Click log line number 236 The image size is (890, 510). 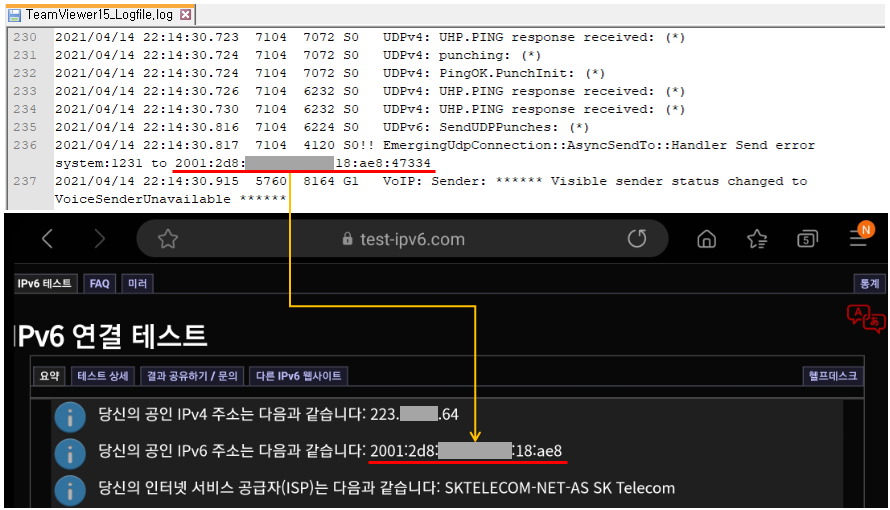pyautogui.click(x=25, y=145)
